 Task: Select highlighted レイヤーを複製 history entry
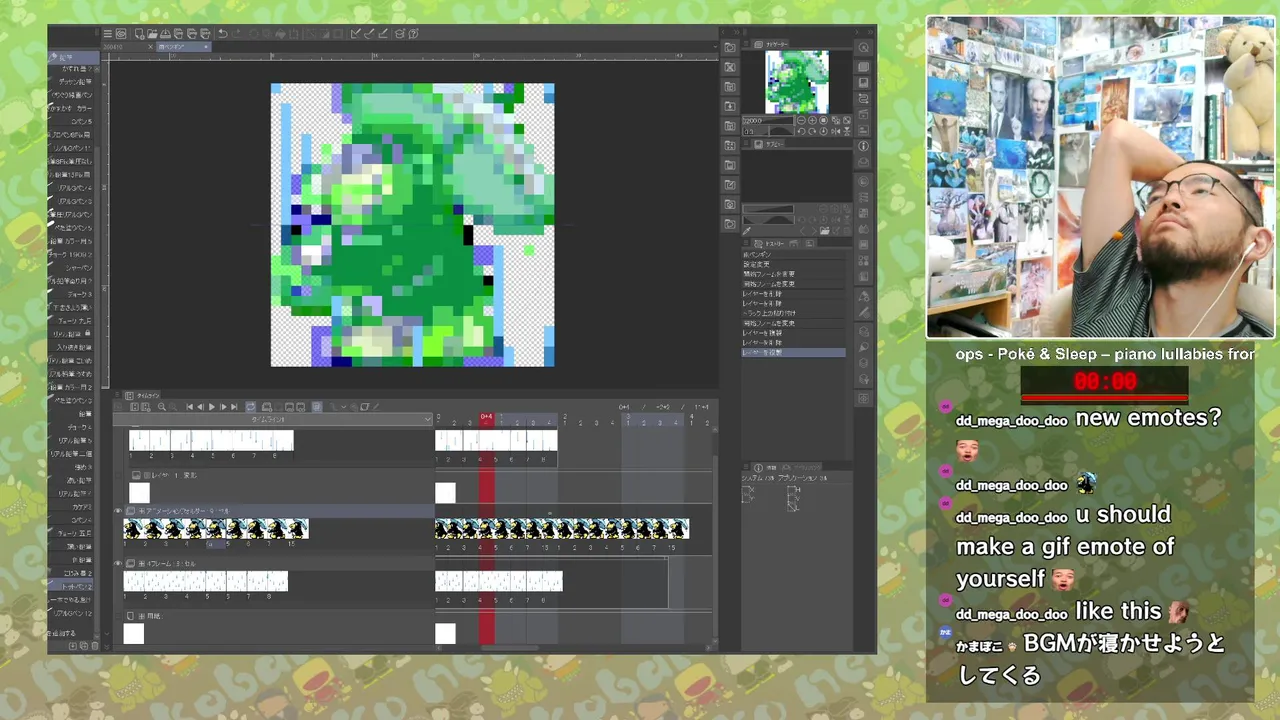click(x=792, y=352)
